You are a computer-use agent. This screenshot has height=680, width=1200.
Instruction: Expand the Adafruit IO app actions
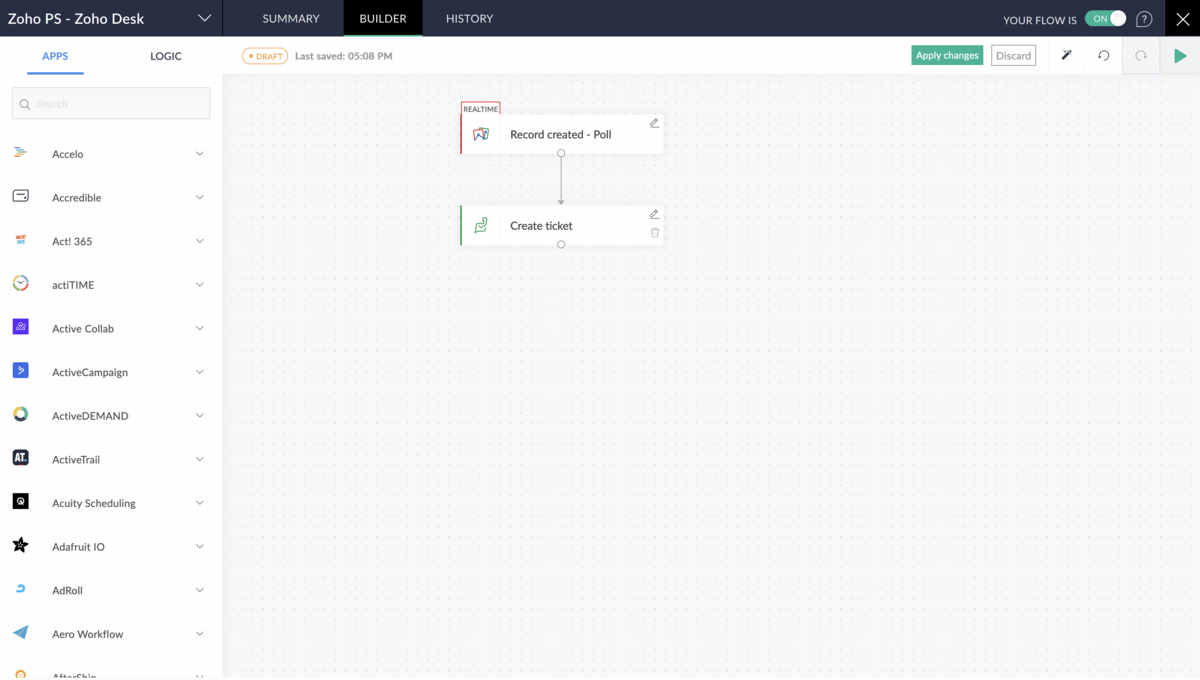tap(200, 547)
